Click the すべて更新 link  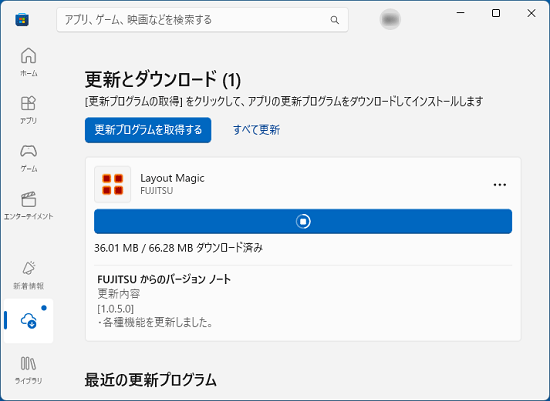point(256,130)
